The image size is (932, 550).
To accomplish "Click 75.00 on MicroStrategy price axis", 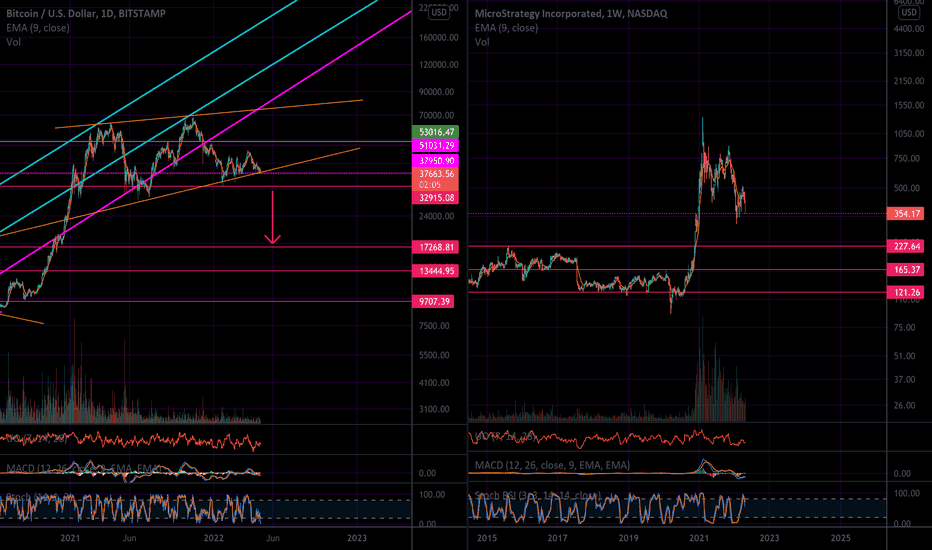I will (904, 328).
